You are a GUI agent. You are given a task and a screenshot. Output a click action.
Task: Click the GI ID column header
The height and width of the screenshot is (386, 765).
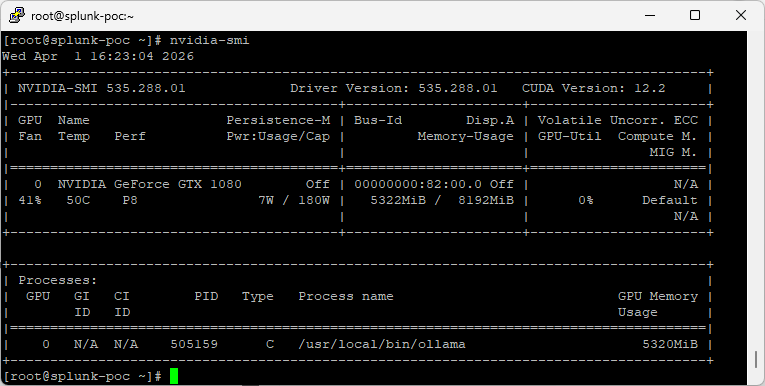click(82, 304)
